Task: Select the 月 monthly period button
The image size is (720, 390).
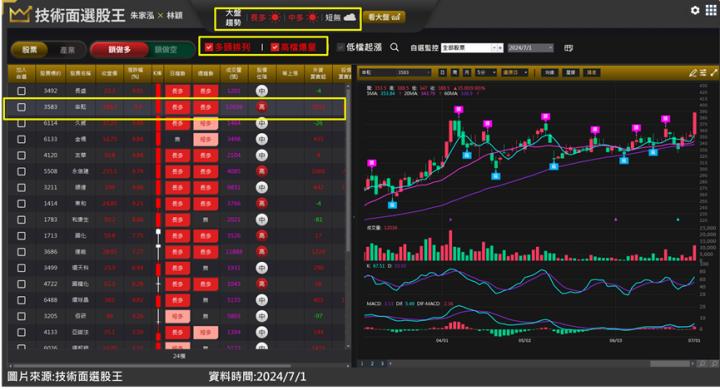Action: [467, 73]
